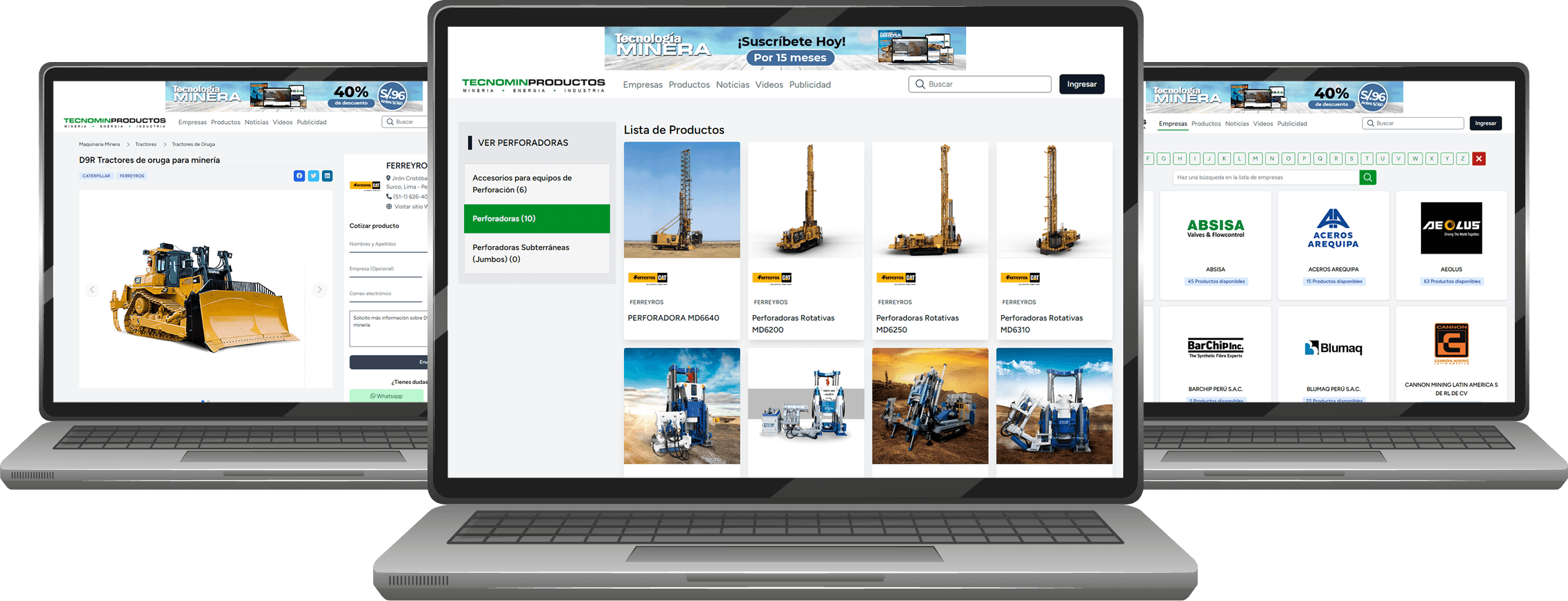Click Ferreyros CAT logo under PERFORADORA MD6640

coord(648,278)
